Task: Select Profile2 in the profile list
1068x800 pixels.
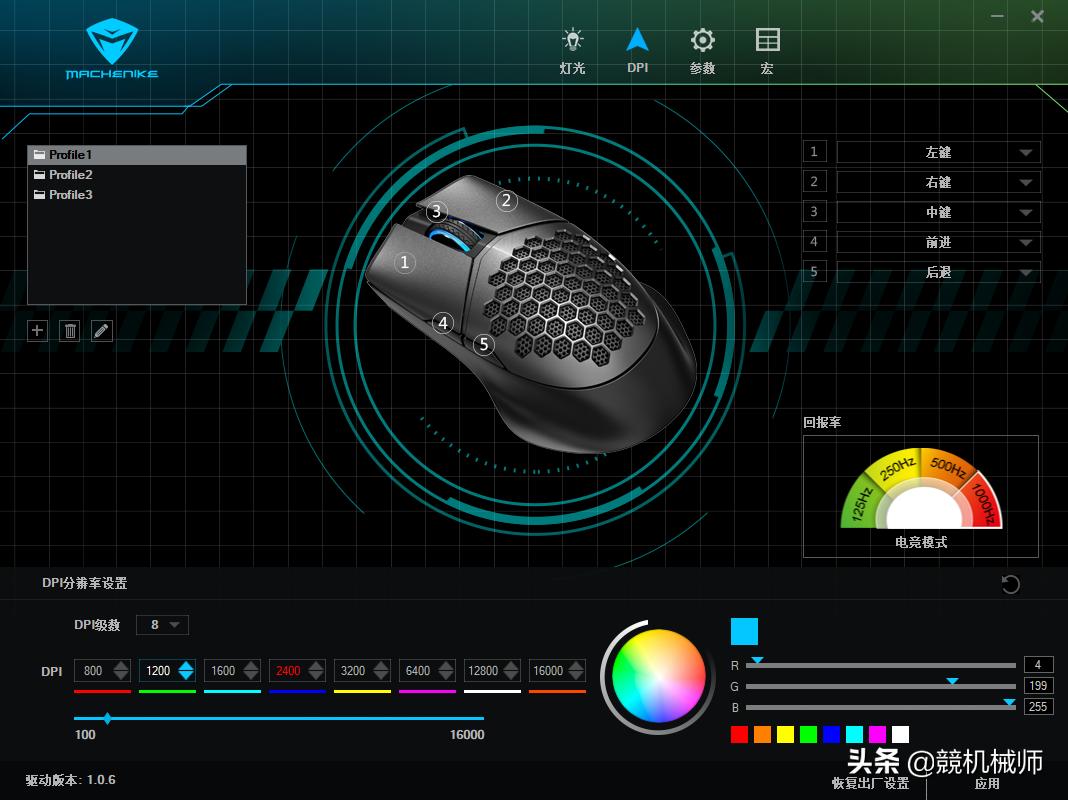Action: (71, 175)
